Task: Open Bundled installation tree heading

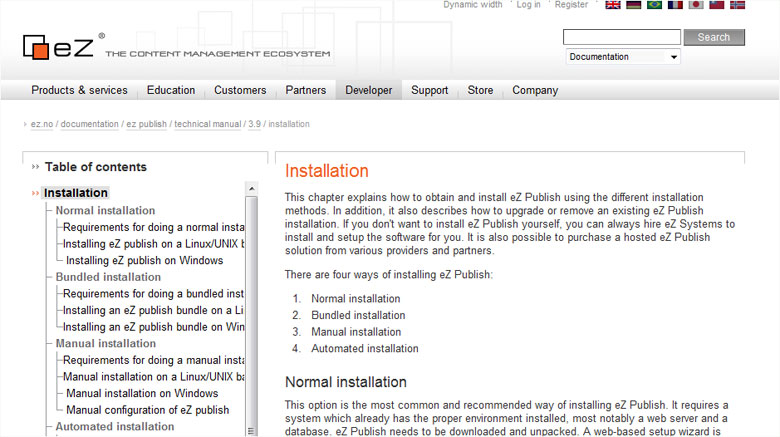Action: tap(108, 277)
